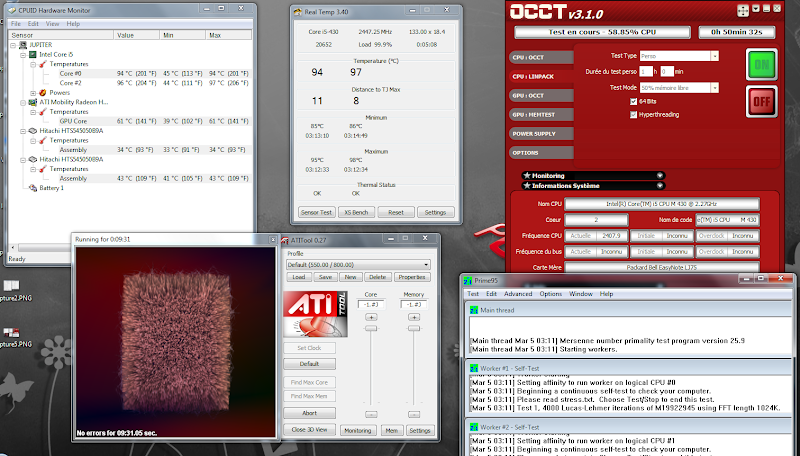This screenshot has height=456, width=800.
Task: Click thermometer icon beside Temperatures under Intel Core i5
Action: [x=43, y=64]
